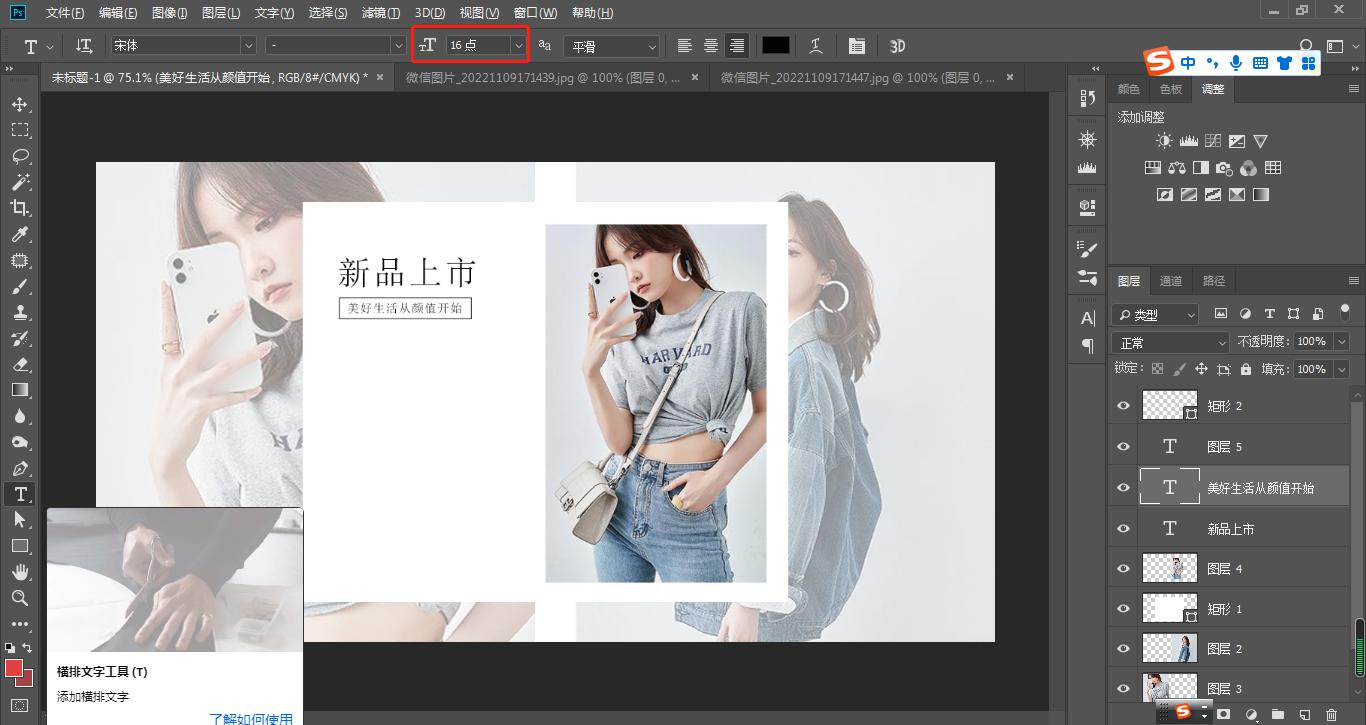Click the 3D button in the options bar
Viewport: 1366px width, 725px height.
[895, 45]
